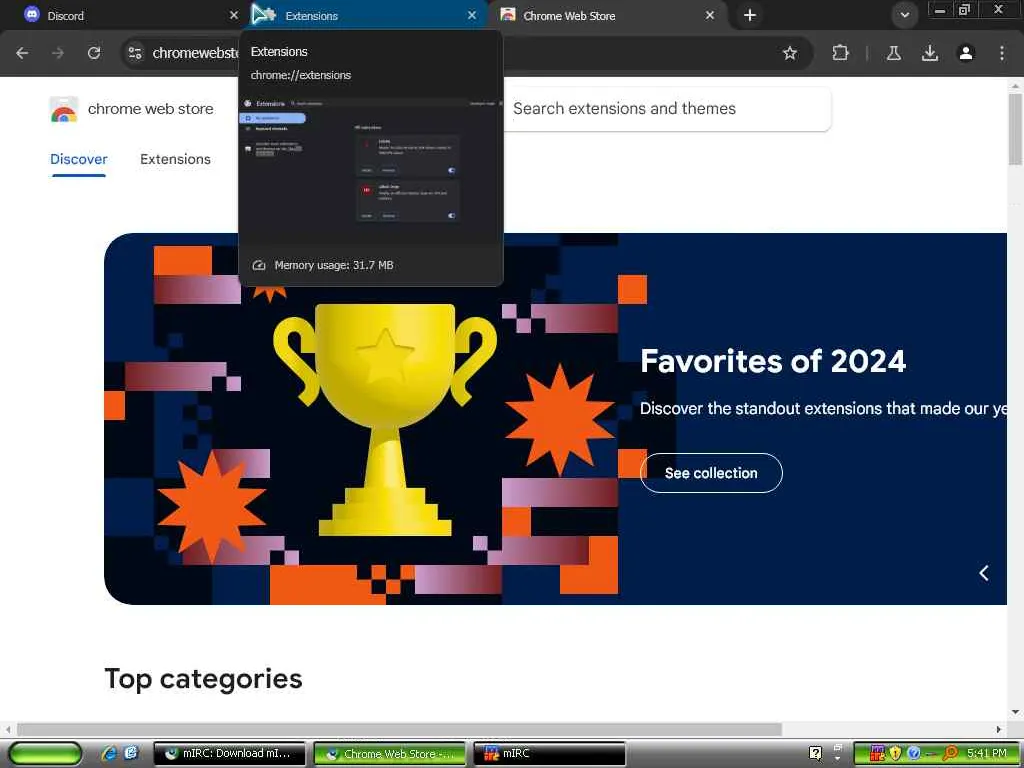Click the security shield tray icon
Viewport: 1024px width, 768px height.
(x=895, y=753)
